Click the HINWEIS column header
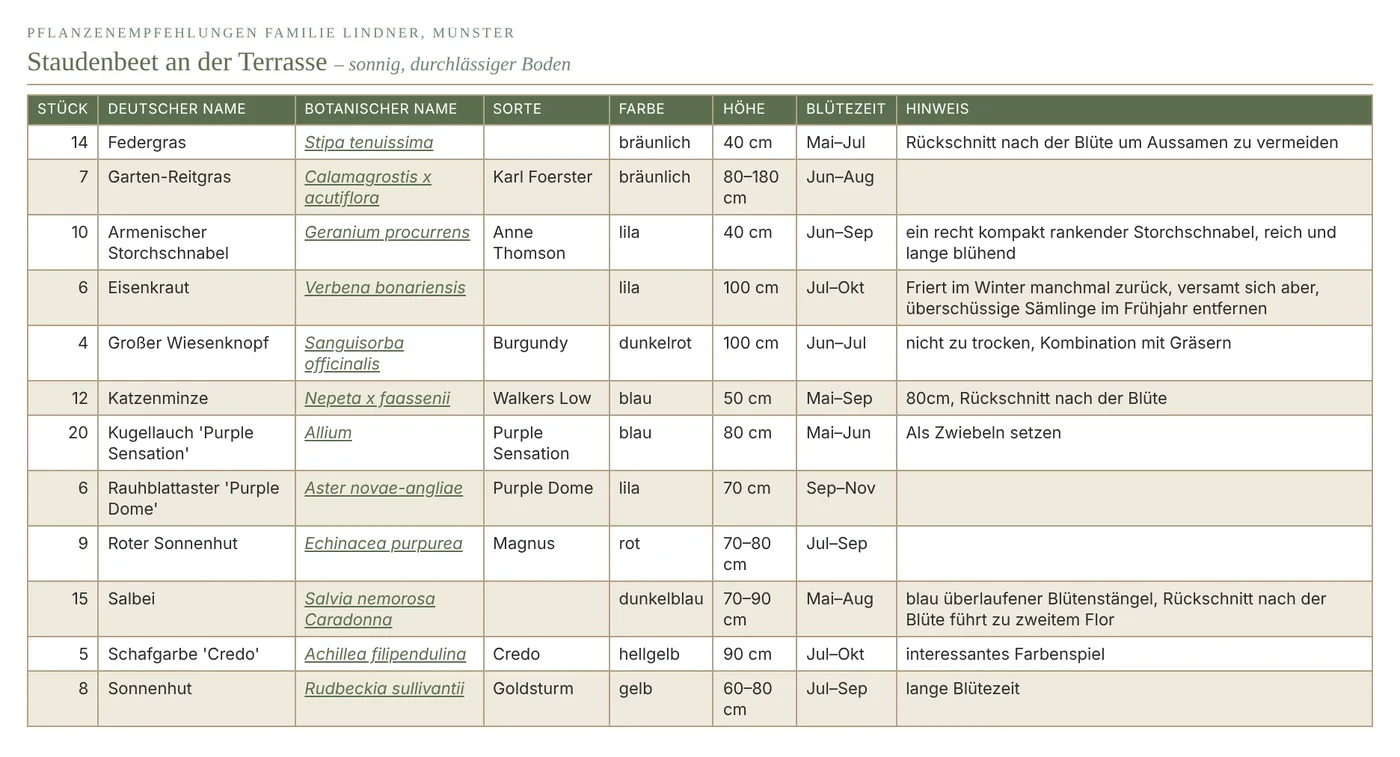 (1134, 109)
